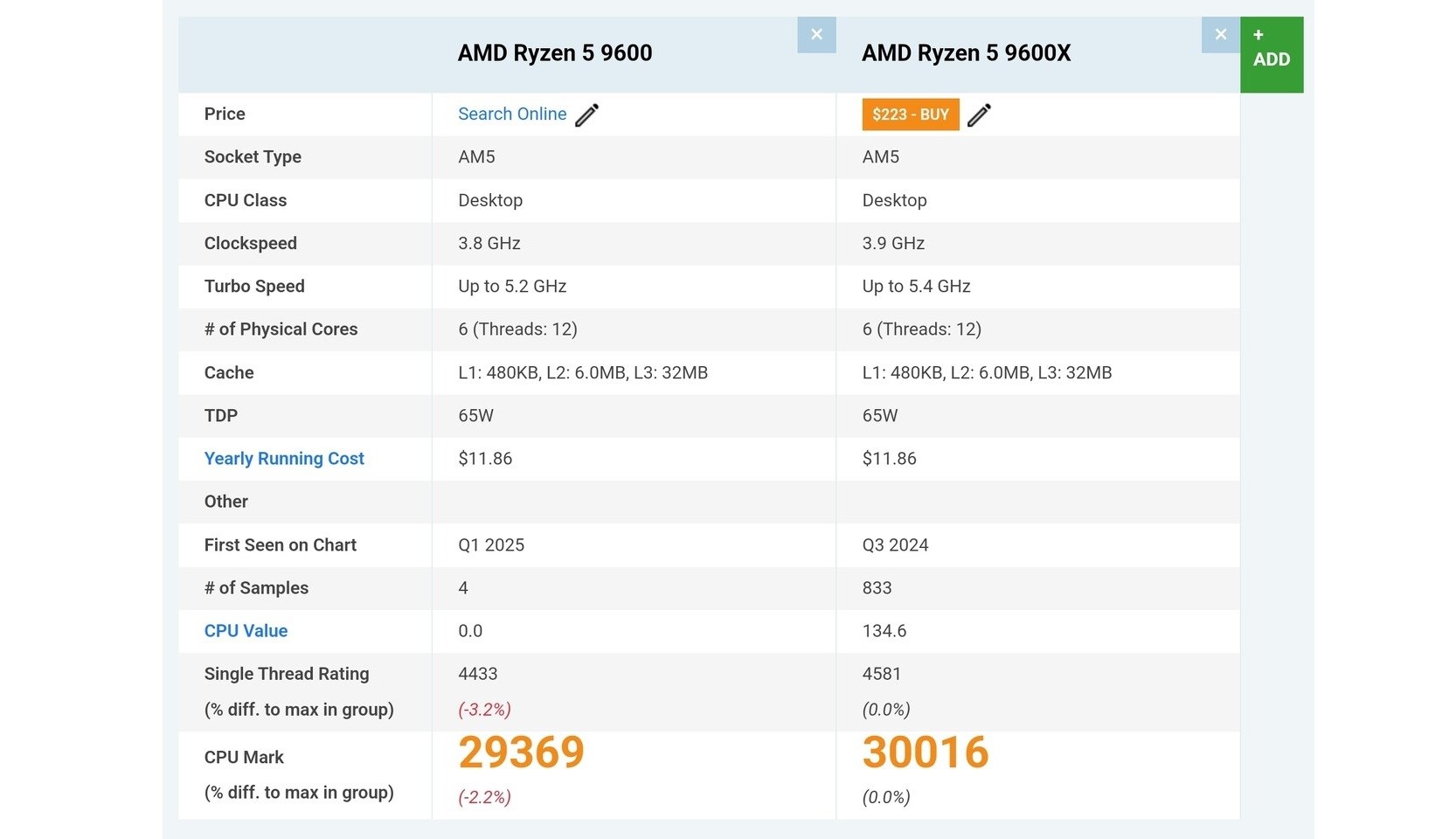The image size is (1456, 839).
Task: Click the (-3.2%) single thread difference
Action: point(484,710)
